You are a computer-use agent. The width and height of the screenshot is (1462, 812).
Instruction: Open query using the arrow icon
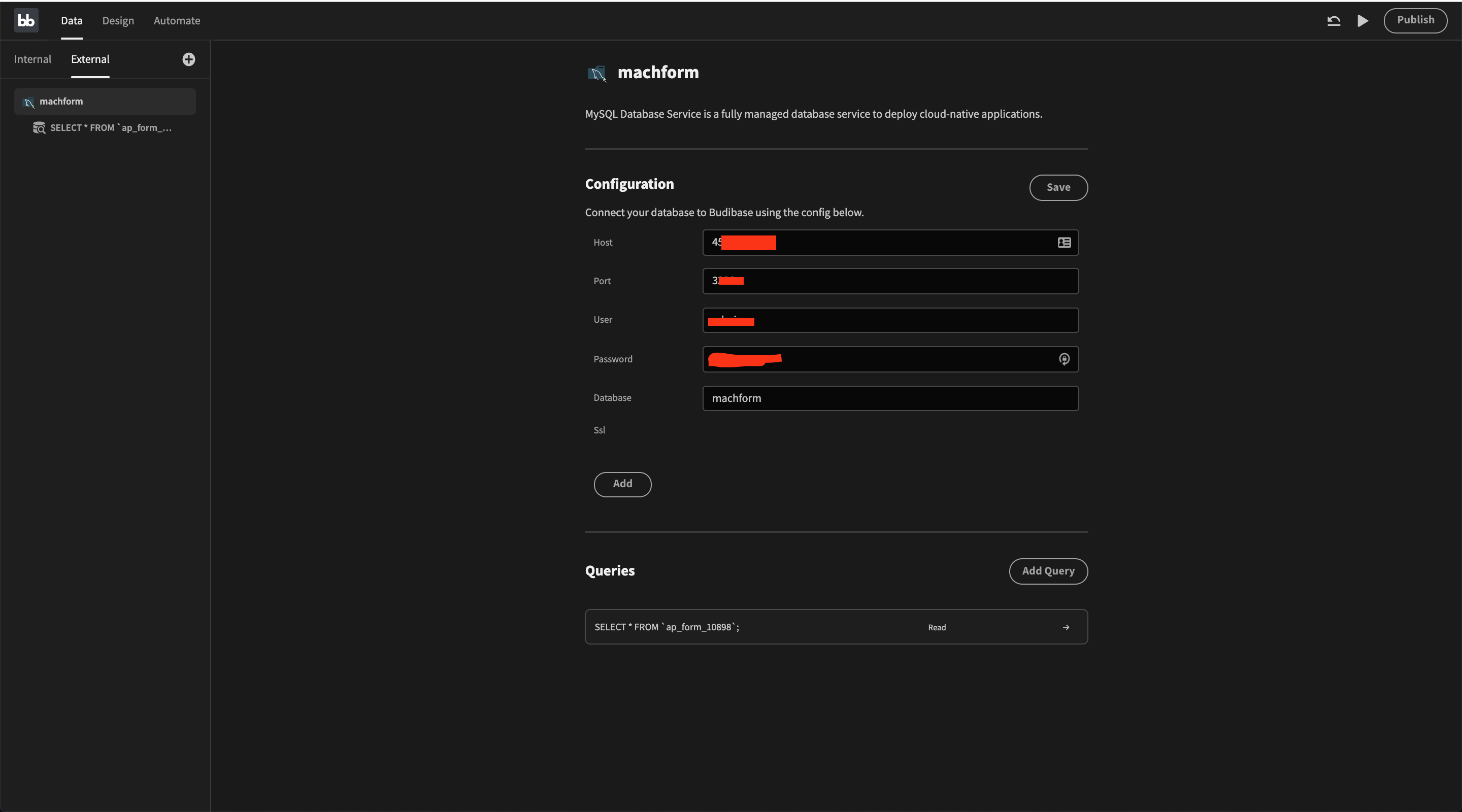point(1066,627)
